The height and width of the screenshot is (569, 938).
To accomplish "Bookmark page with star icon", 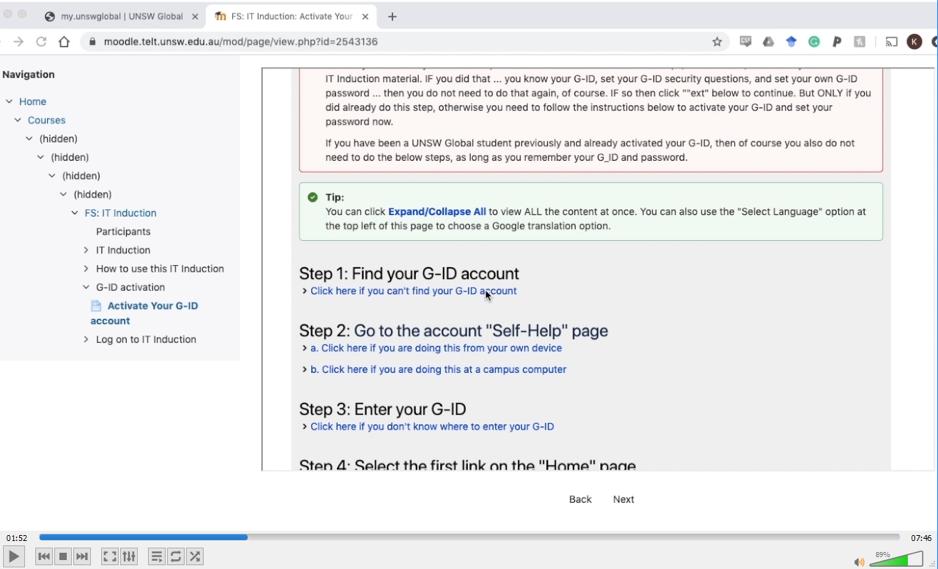I will point(717,42).
